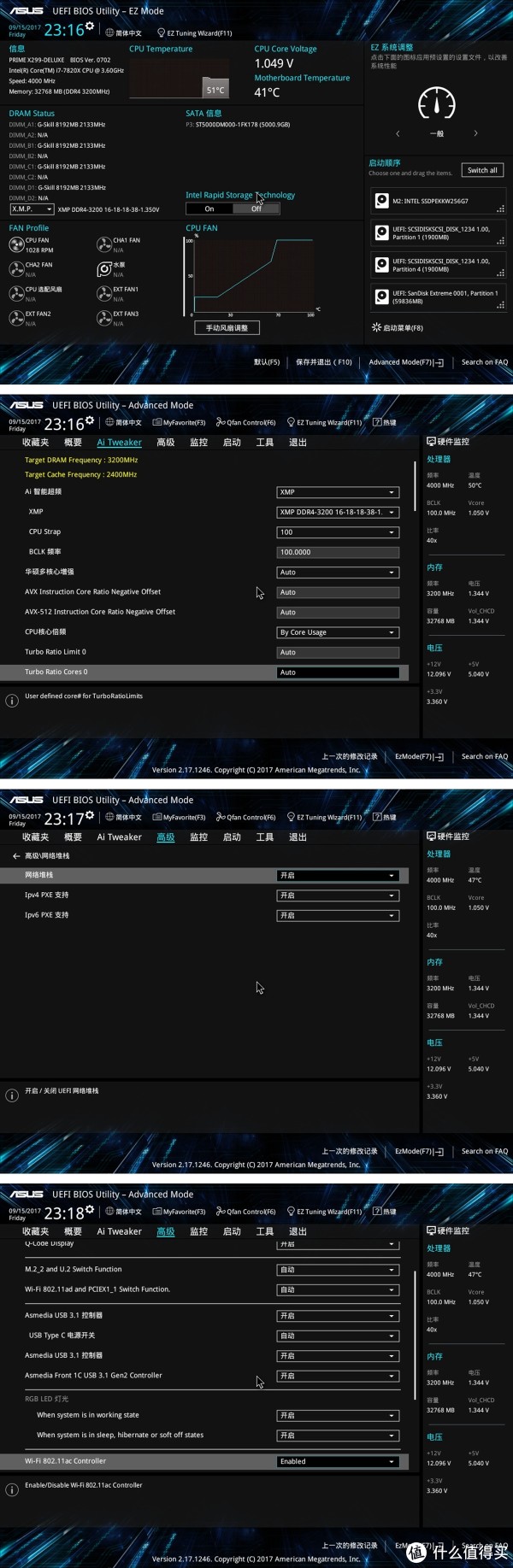Click the EZ 系统调整 gauge dial icon
The image size is (513, 1568).
pos(437,103)
